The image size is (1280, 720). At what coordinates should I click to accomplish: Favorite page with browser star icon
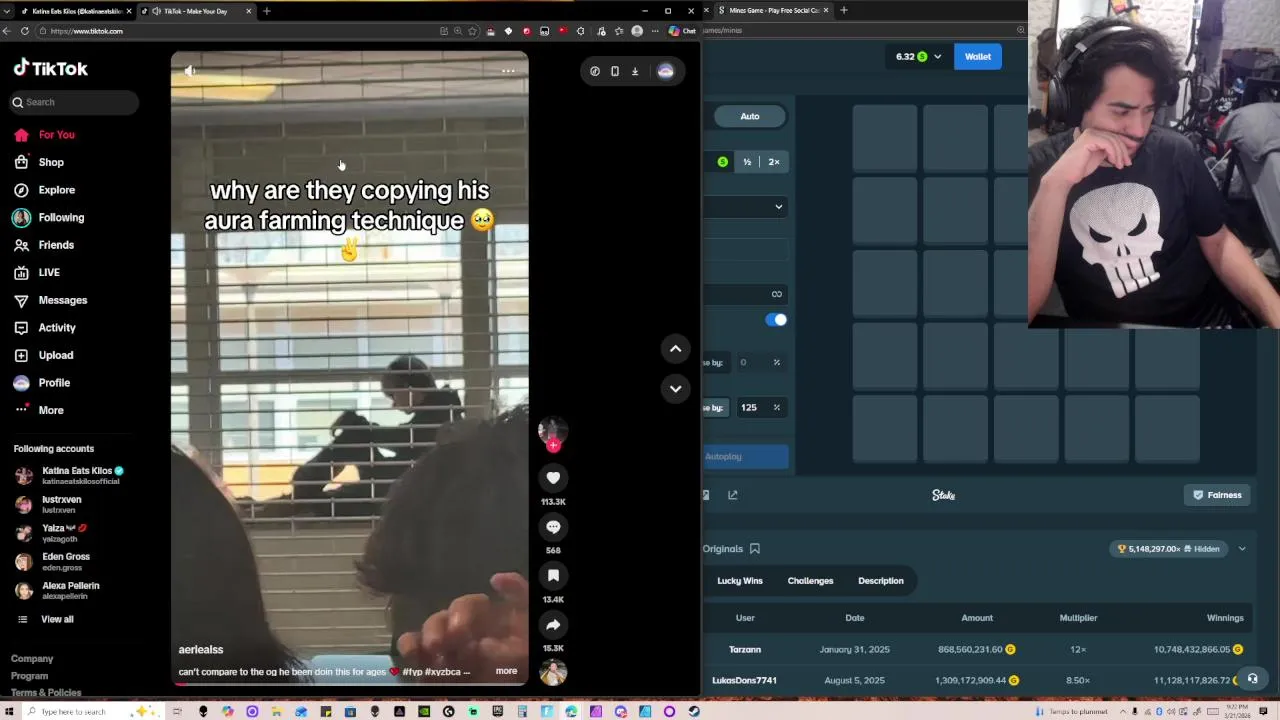click(x=473, y=31)
